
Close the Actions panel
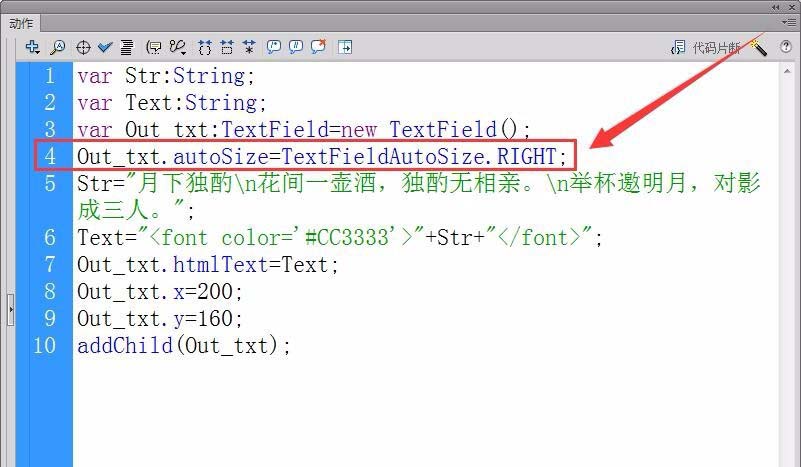tap(792, 7)
